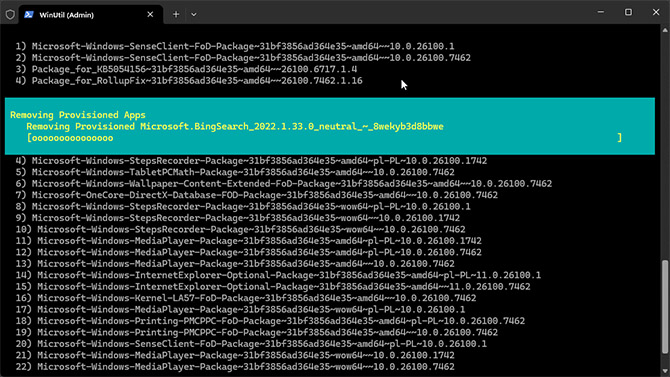The width and height of the screenshot is (670, 377).
Task: Click line 1 SenseClient-FoD 10.0.26100.1
Action: point(235,46)
